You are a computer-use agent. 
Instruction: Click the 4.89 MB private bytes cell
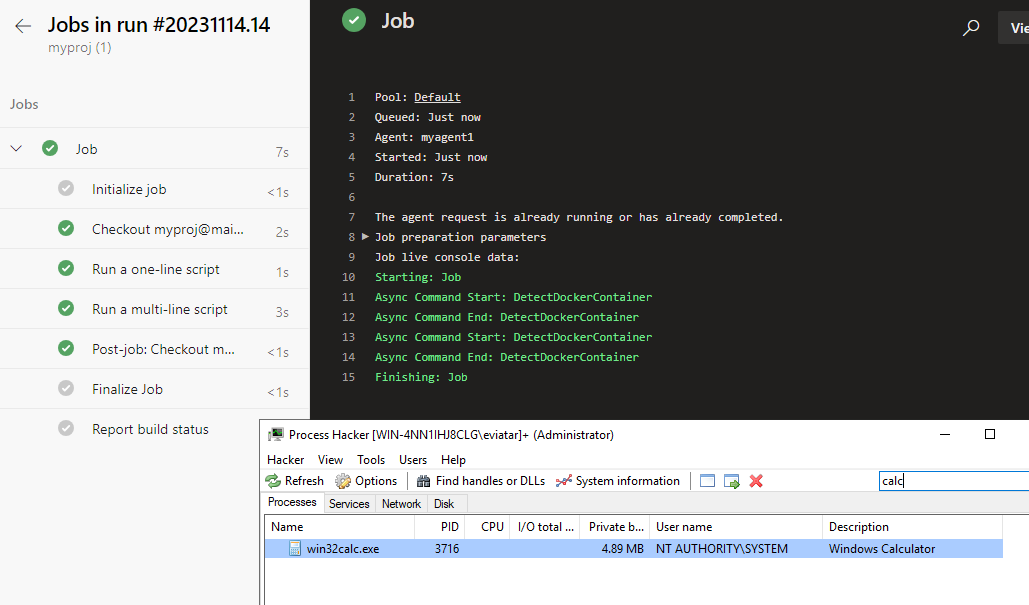pyautogui.click(x=622, y=549)
